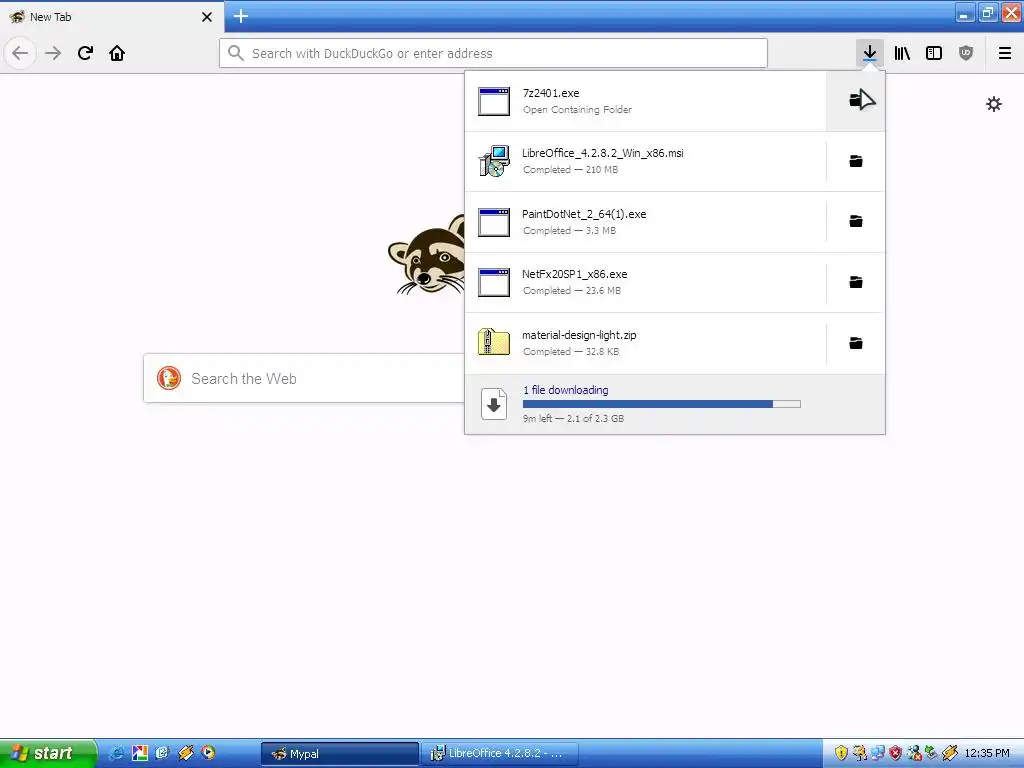Show sidebars via the sidebar icon
The image size is (1024, 768).
click(934, 53)
